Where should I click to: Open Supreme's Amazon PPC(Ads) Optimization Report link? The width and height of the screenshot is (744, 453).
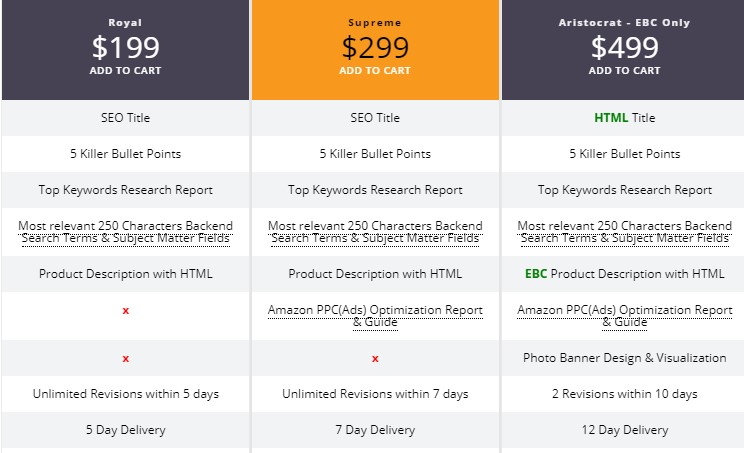coord(375,316)
